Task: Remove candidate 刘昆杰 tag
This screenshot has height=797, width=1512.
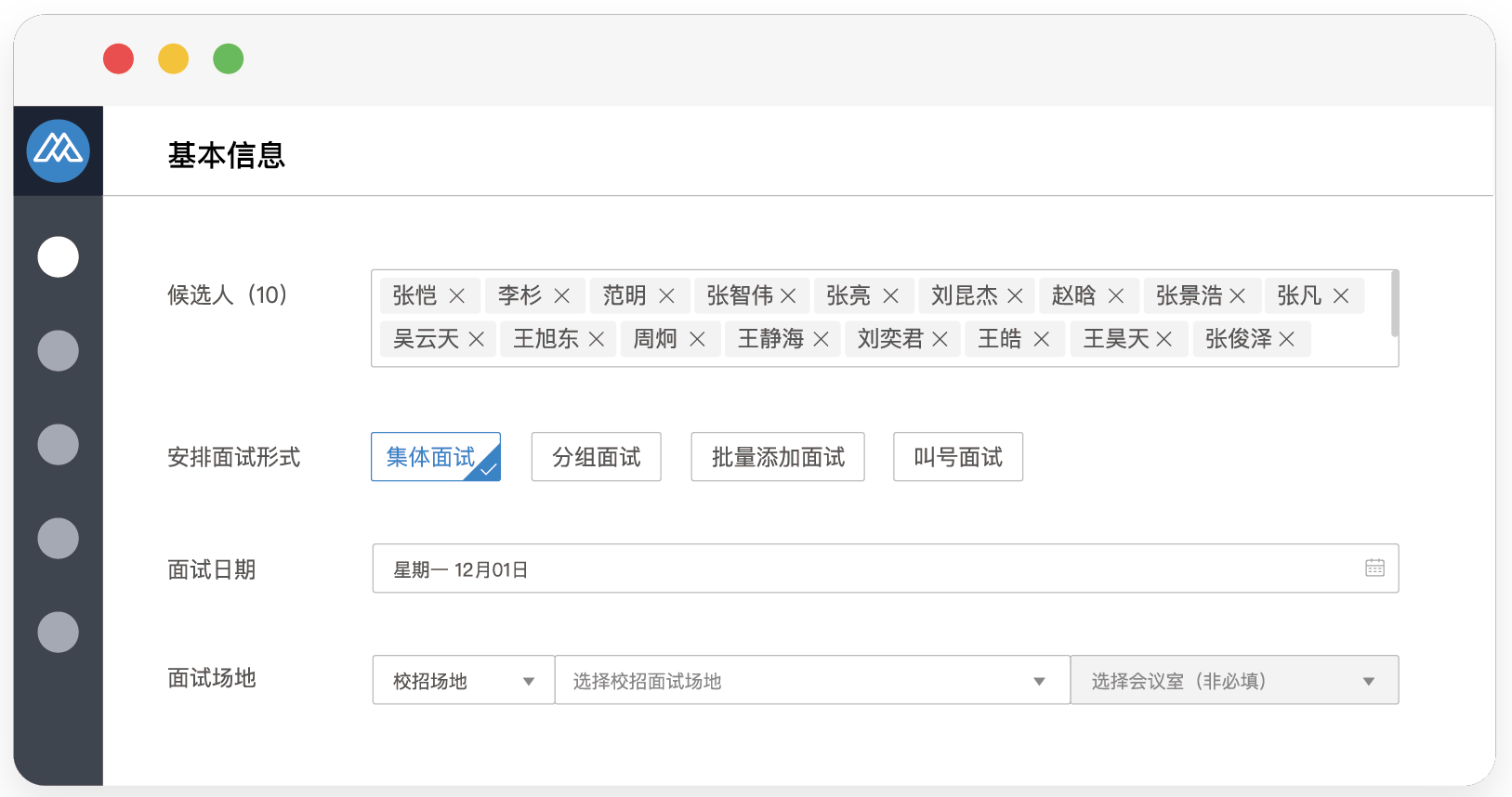Action: 1015,295
